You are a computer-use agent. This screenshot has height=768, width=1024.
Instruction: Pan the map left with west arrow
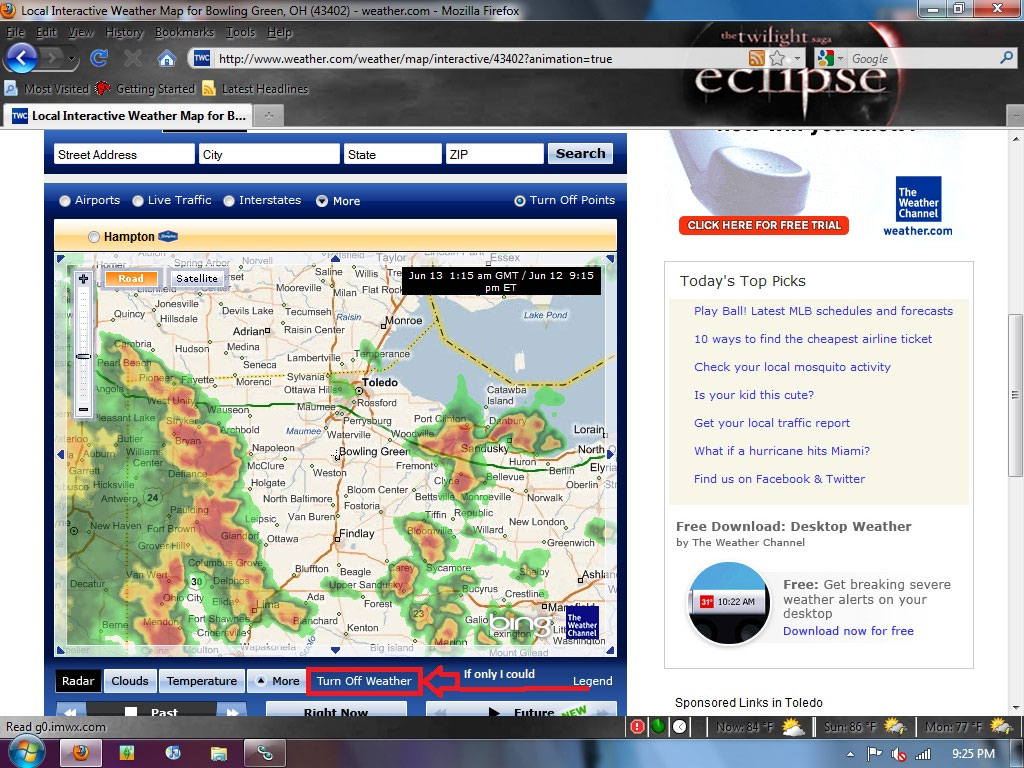coord(61,454)
